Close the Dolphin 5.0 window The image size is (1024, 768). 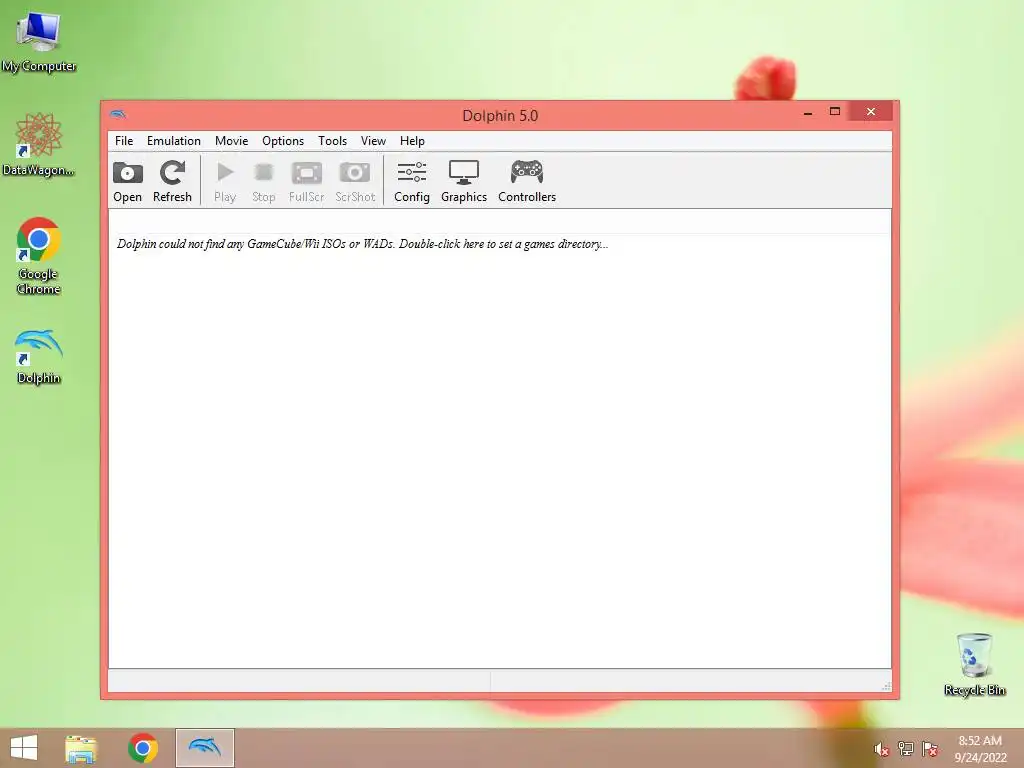[x=871, y=112]
